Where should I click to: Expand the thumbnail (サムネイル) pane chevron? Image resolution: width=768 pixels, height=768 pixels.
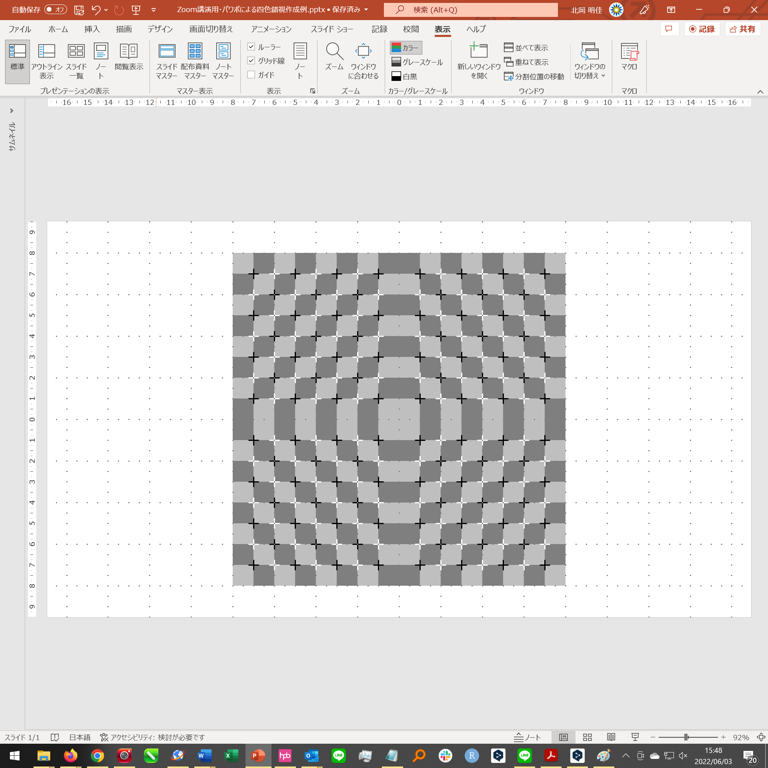(x=12, y=111)
